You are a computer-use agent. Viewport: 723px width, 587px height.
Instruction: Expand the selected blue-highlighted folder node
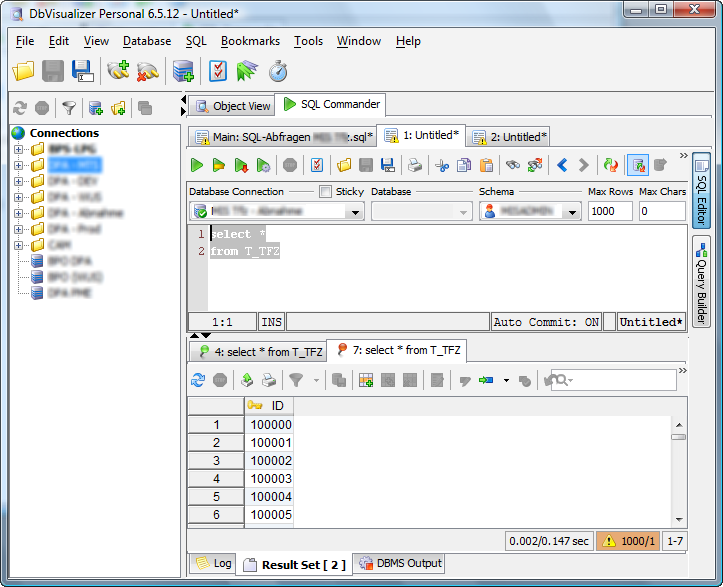click(18, 165)
